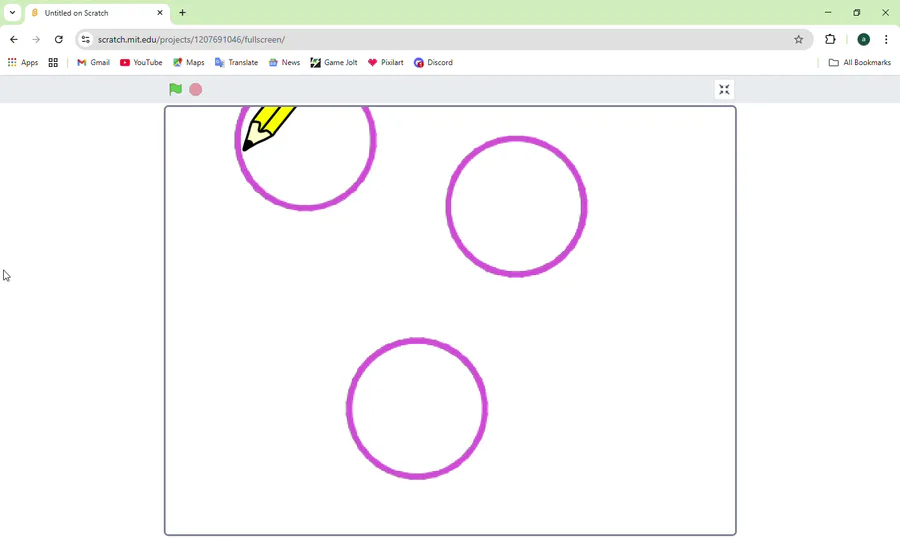Reload the Scratch page
This screenshot has height=538, width=900.
(59, 40)
